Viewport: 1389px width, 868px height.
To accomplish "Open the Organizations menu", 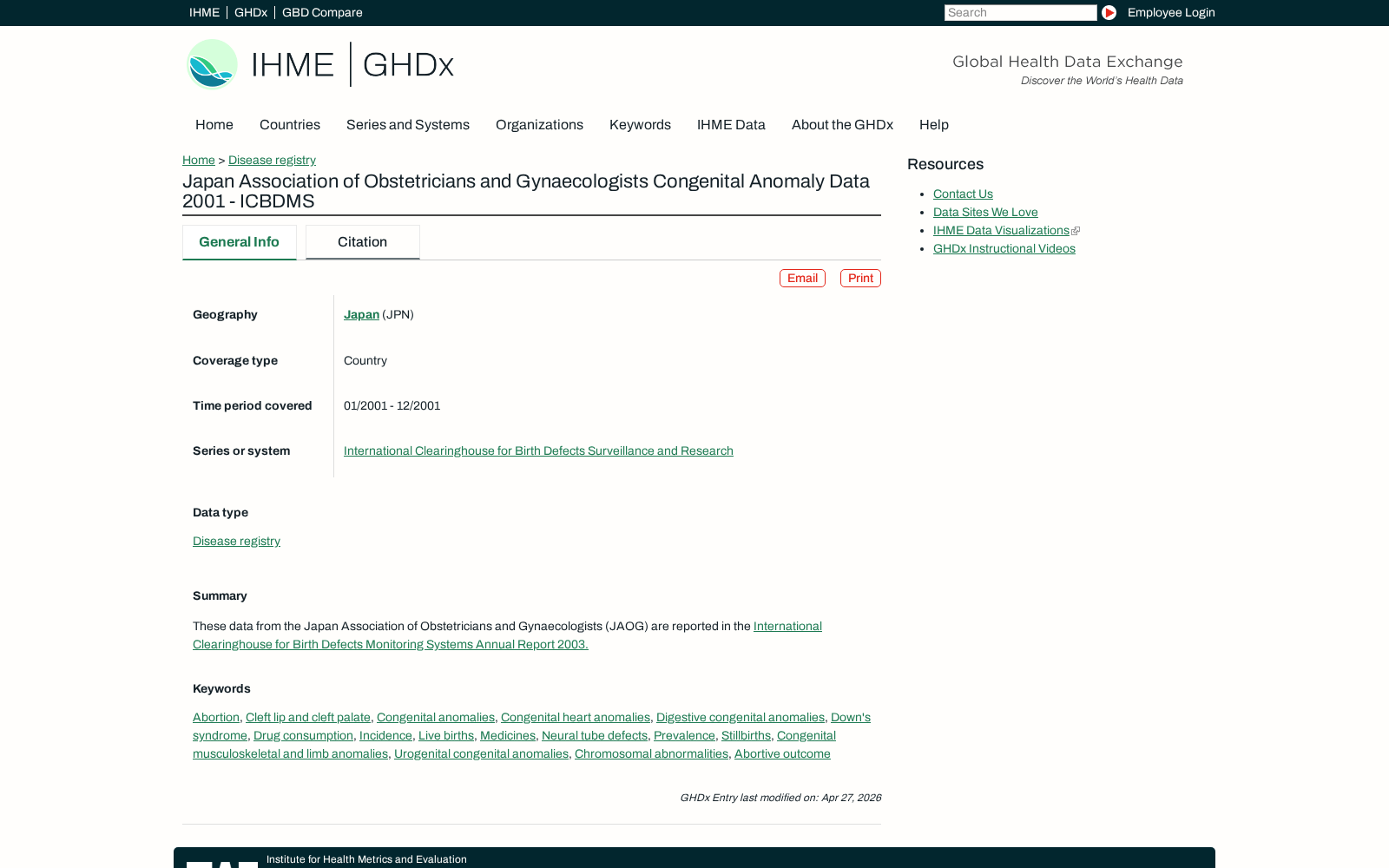I will point(539,125).
